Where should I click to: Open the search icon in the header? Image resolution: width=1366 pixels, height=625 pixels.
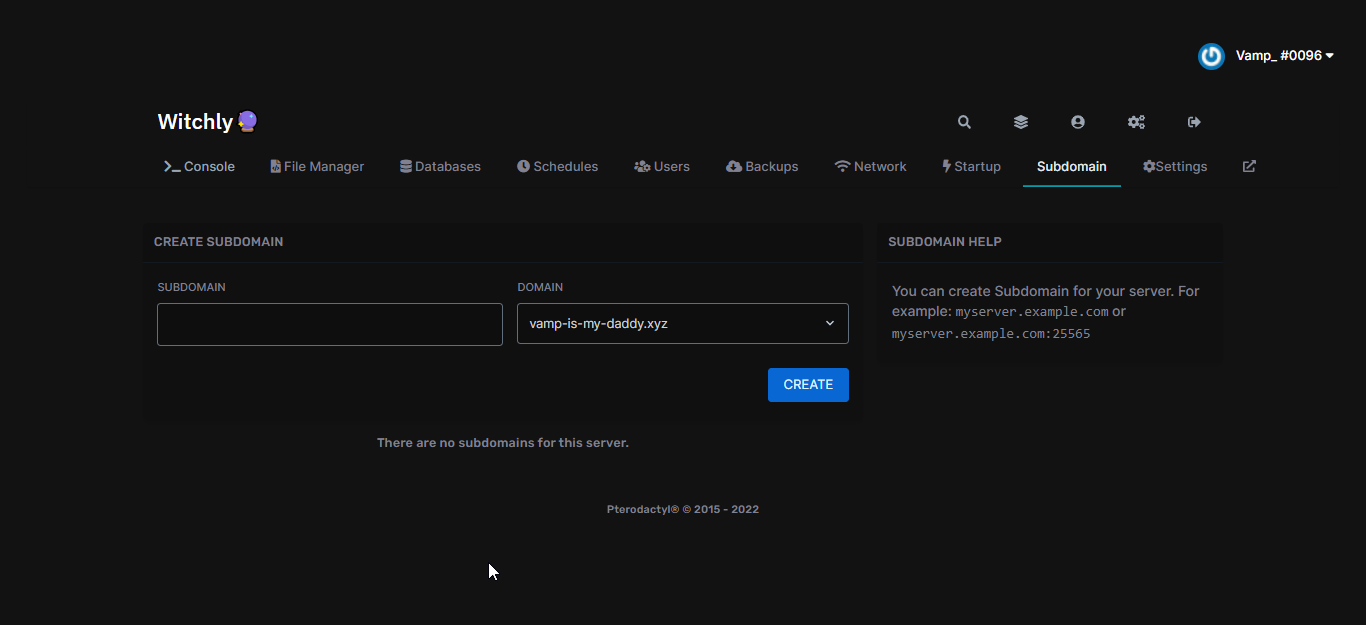point(963,121)
